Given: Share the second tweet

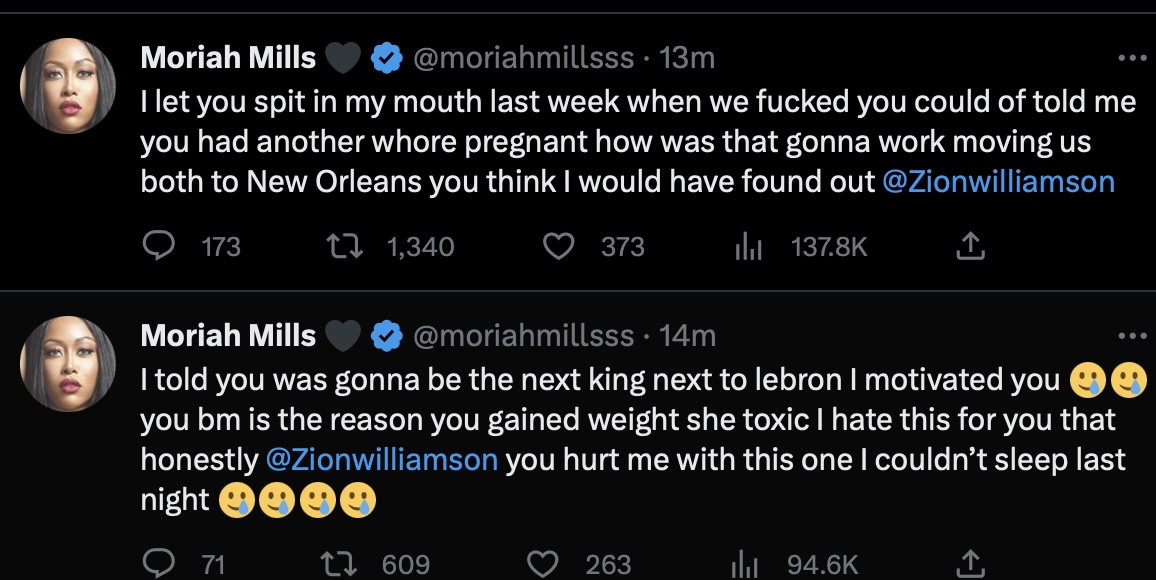Looking at the screenshot, I should pos(969,564).
